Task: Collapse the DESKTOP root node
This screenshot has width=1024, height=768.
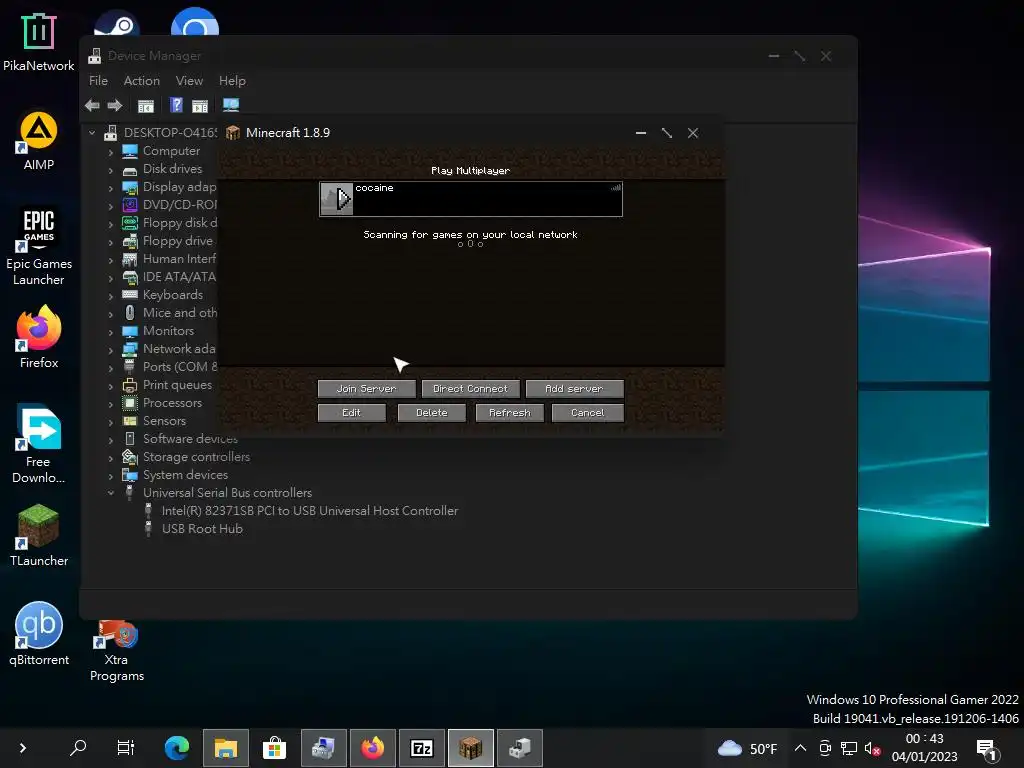Action: point(92,133)
